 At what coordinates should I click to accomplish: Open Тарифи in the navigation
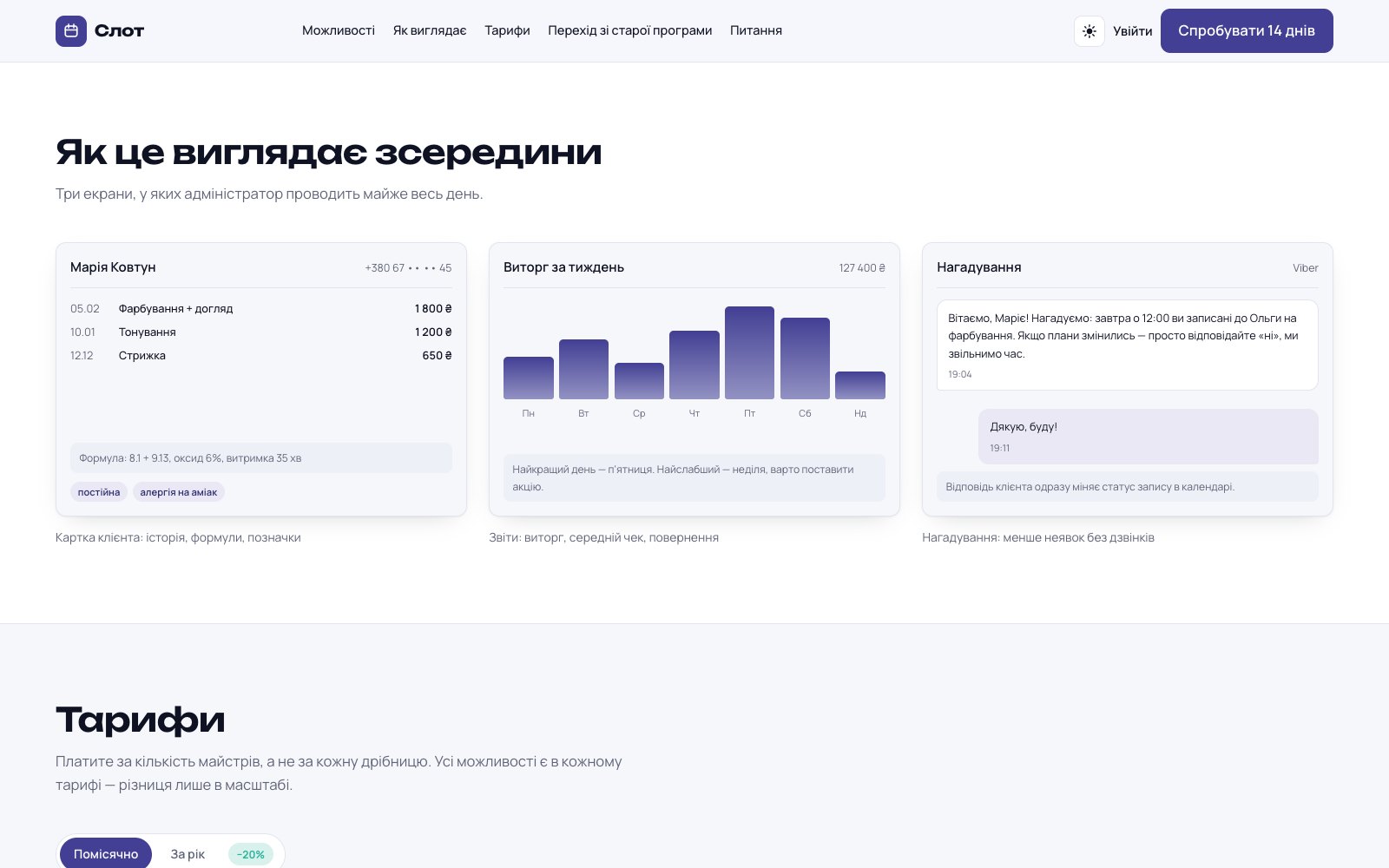(x=507, y=30)
